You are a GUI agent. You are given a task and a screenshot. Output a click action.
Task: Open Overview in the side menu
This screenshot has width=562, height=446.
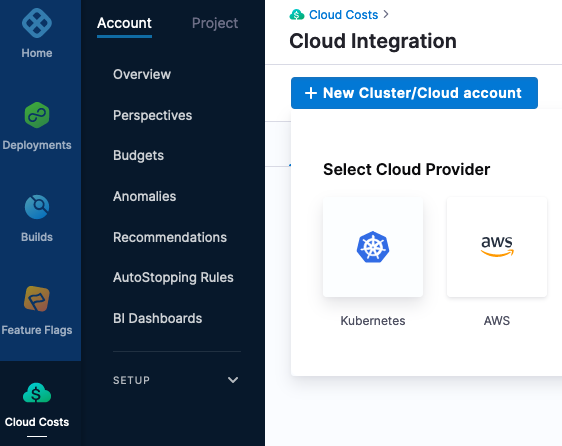(x=142, y=74)
